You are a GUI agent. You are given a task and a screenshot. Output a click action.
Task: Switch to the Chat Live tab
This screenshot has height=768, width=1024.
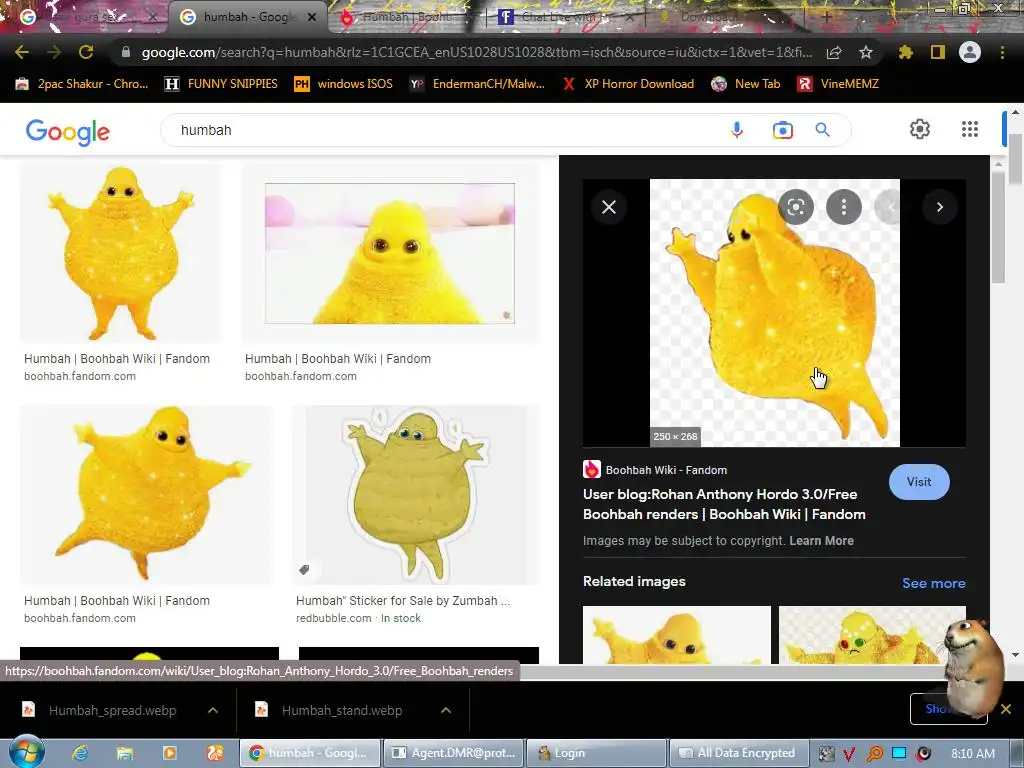[565, 17]
